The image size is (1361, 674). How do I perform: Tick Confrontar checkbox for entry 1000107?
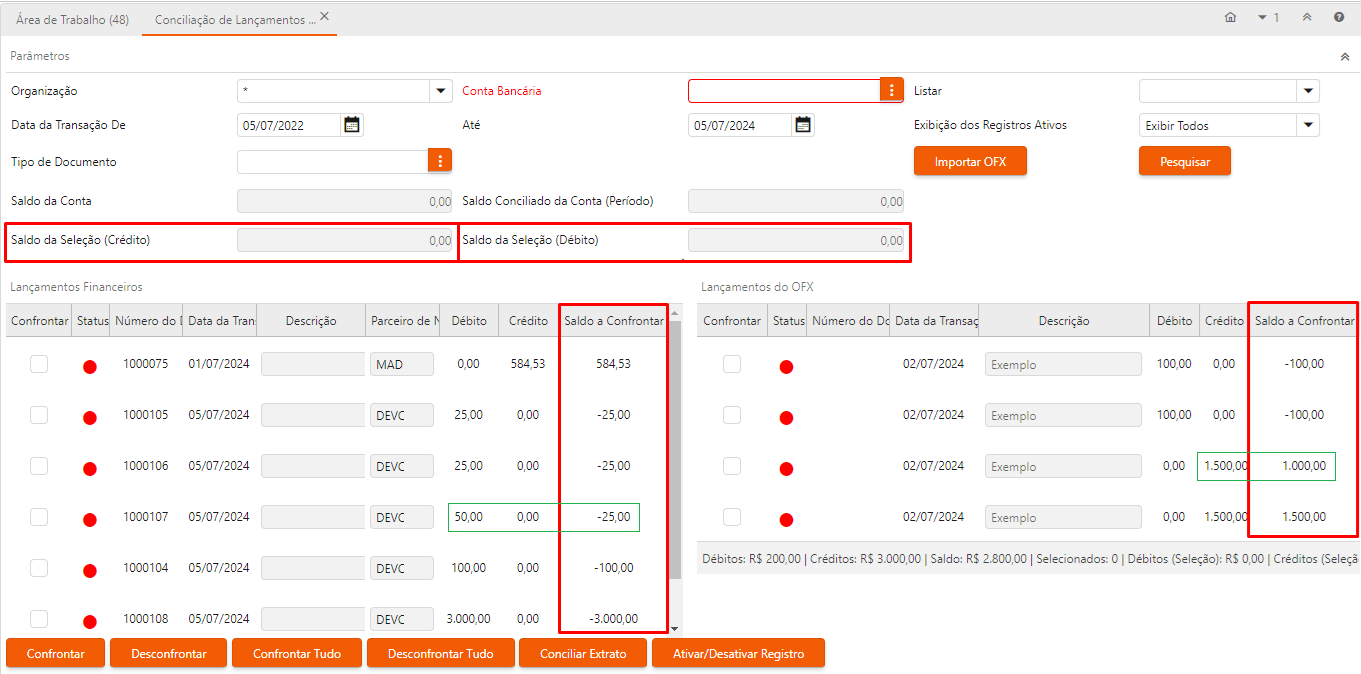point(39,517)
